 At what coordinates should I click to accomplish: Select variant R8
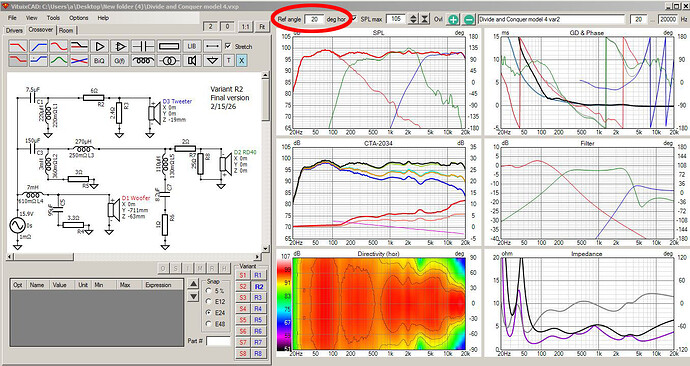click(258, 354)
